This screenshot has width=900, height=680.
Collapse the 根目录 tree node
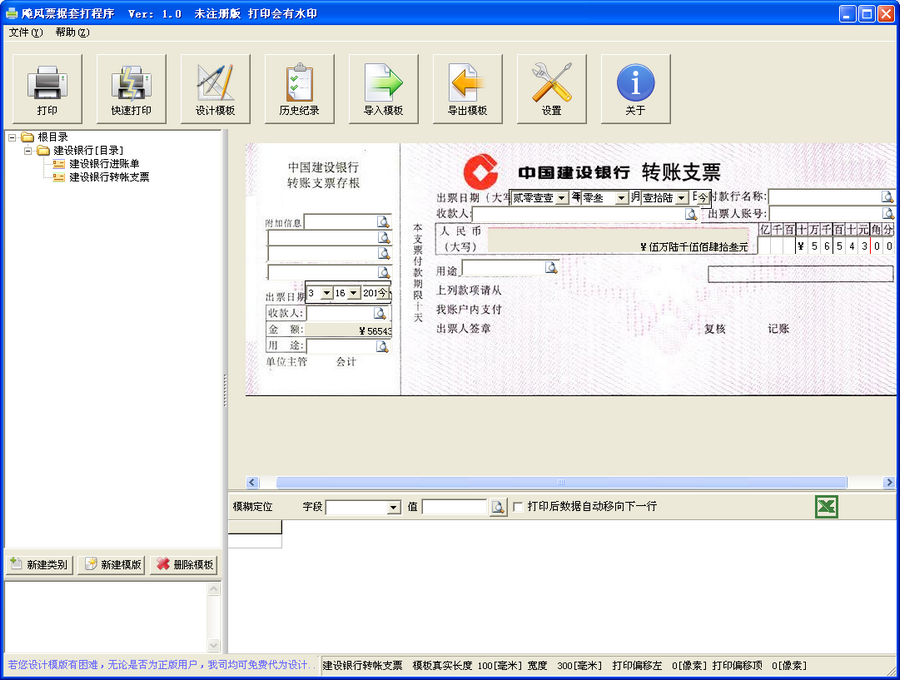pyautogui.click(x=11, y=137)
